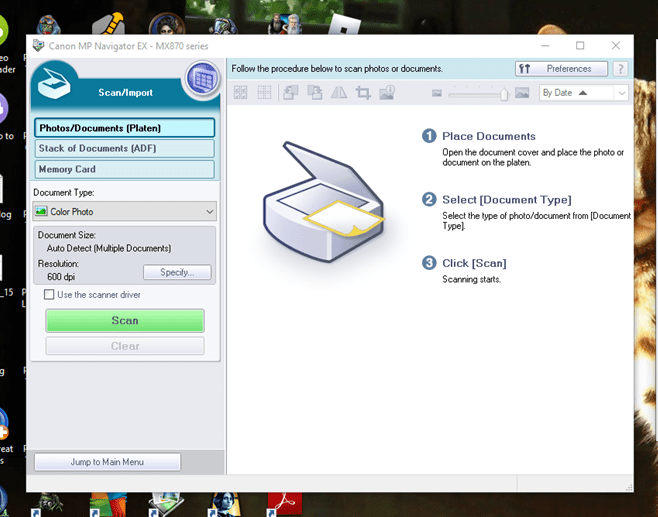The image size is (658, 517).
Task: Click the select all thumbnails icon
Action: coord(240,93)
